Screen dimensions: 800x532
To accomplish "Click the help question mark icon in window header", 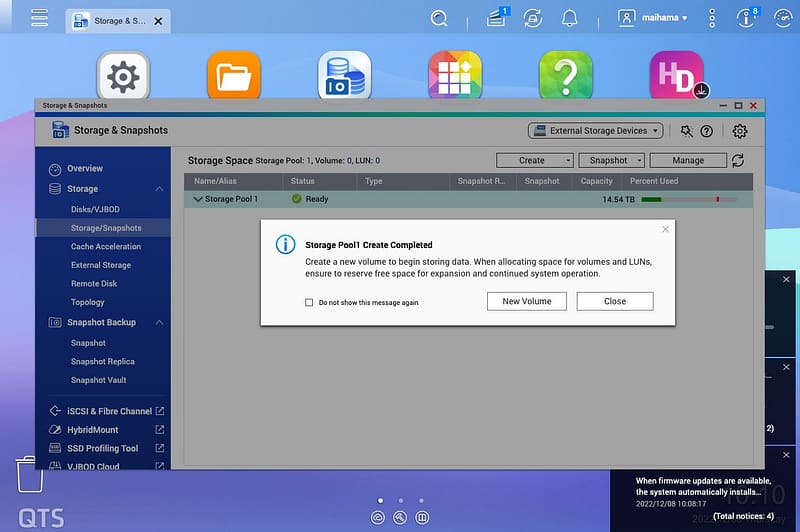I will 707,131.
